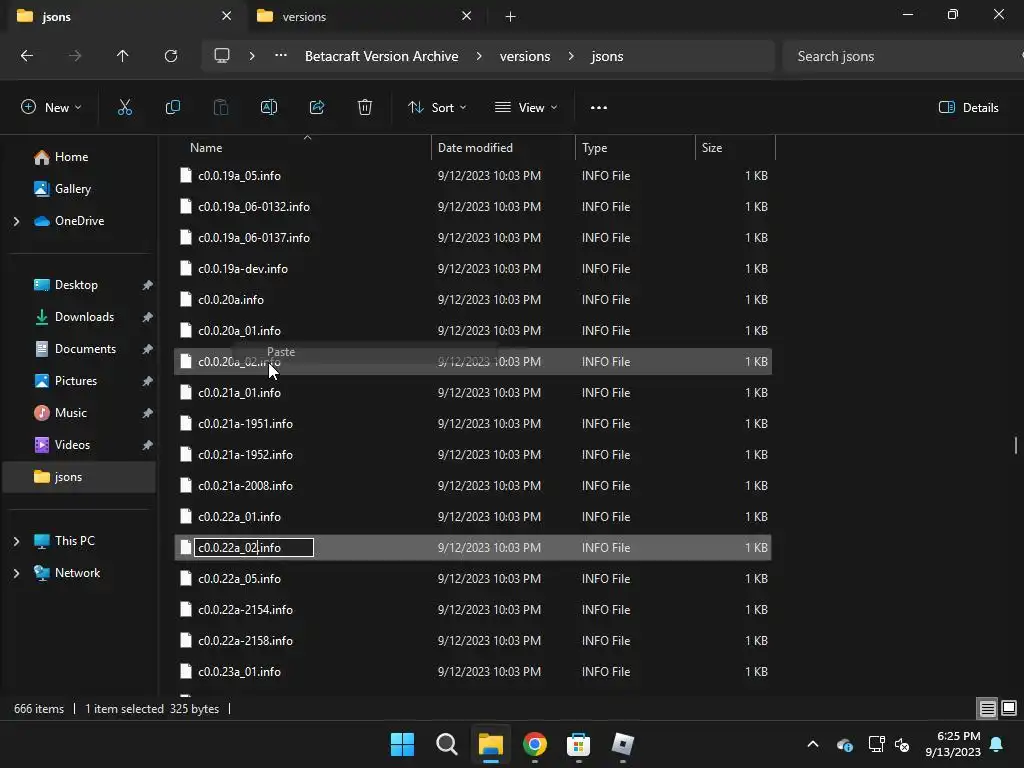Expand chevron after Betacraft Version Archive

point(479,56)
